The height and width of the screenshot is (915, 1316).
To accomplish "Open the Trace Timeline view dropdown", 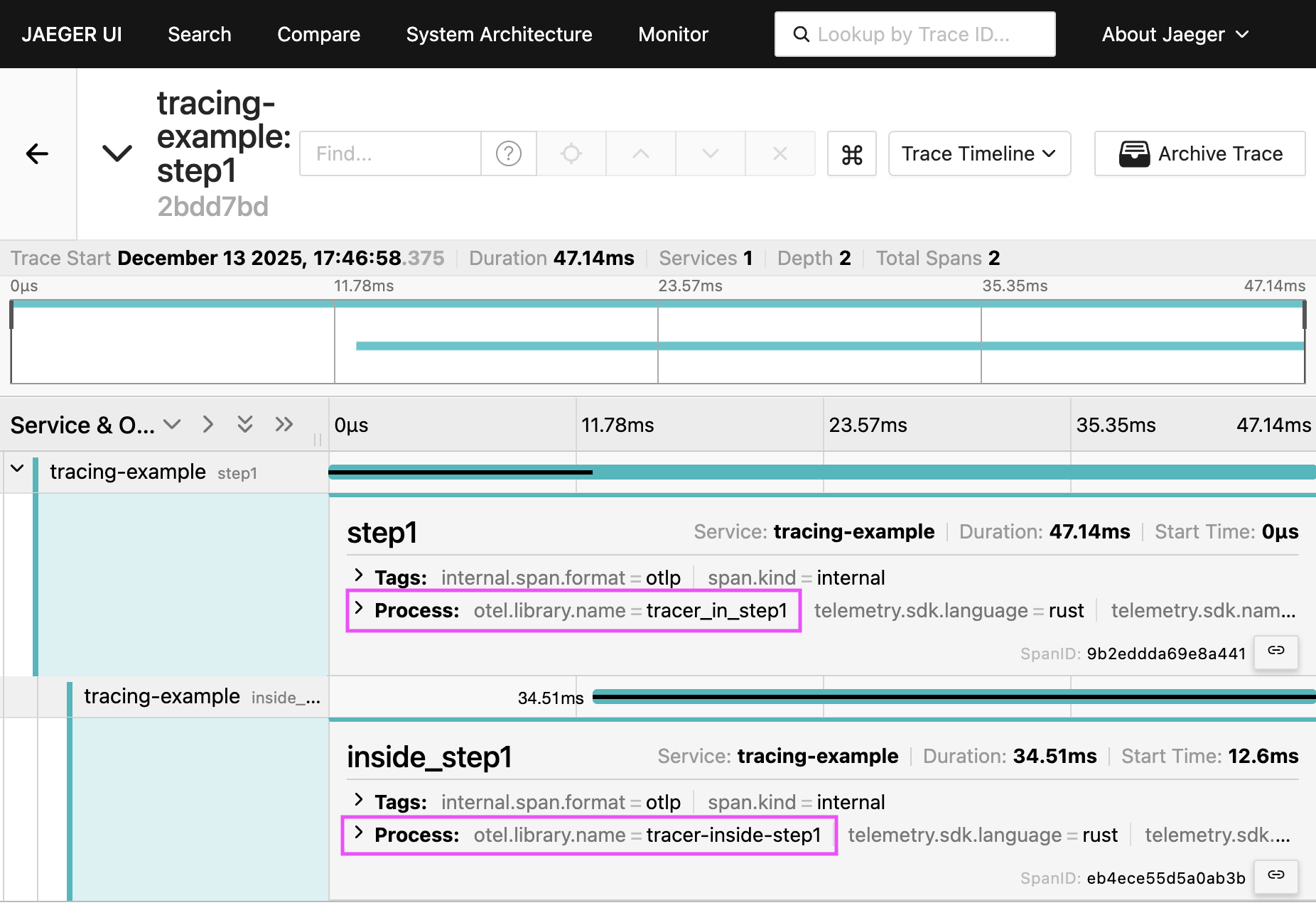I will [x=978, y=153].
